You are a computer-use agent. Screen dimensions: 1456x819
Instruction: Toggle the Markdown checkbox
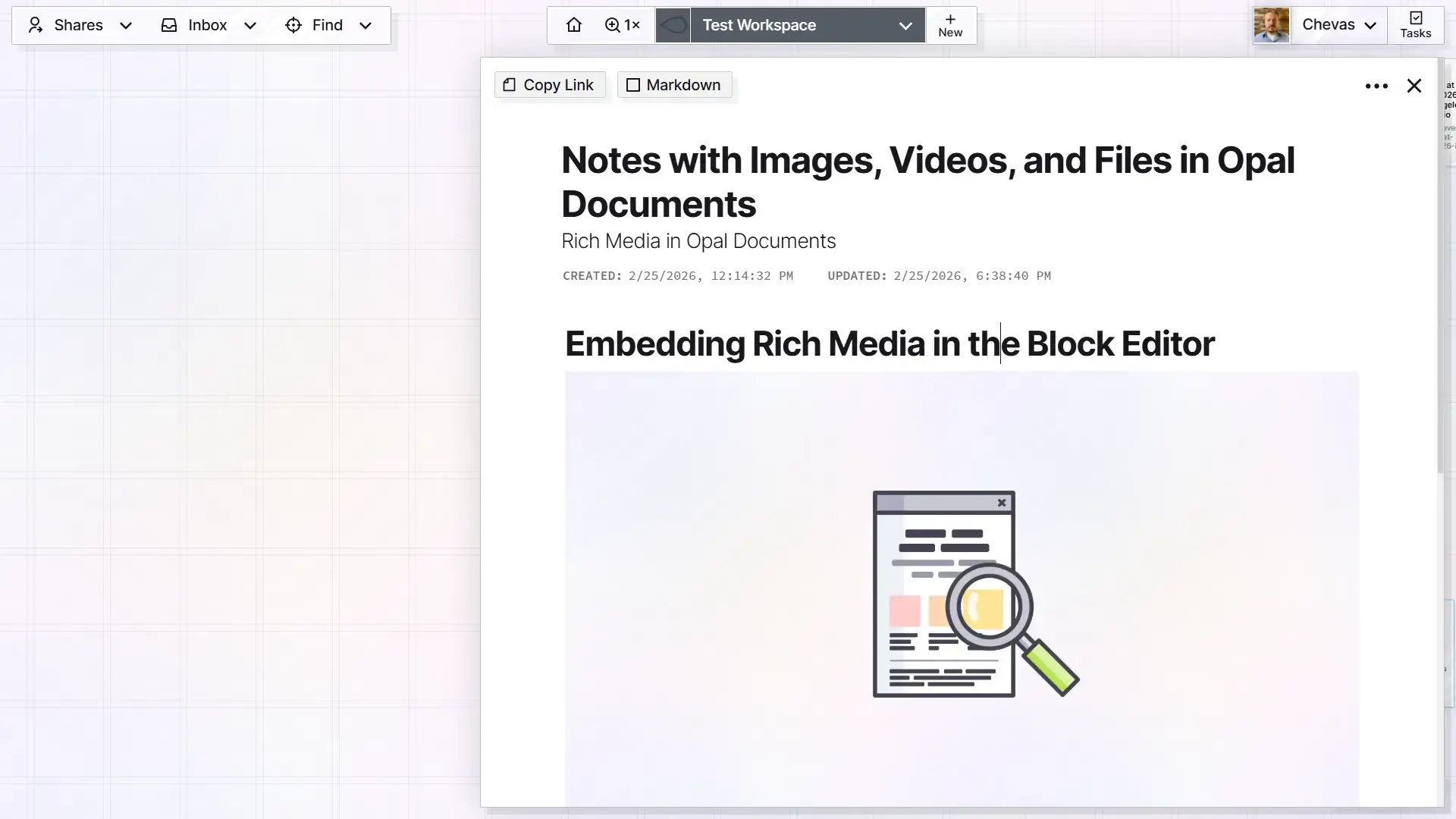633,85
